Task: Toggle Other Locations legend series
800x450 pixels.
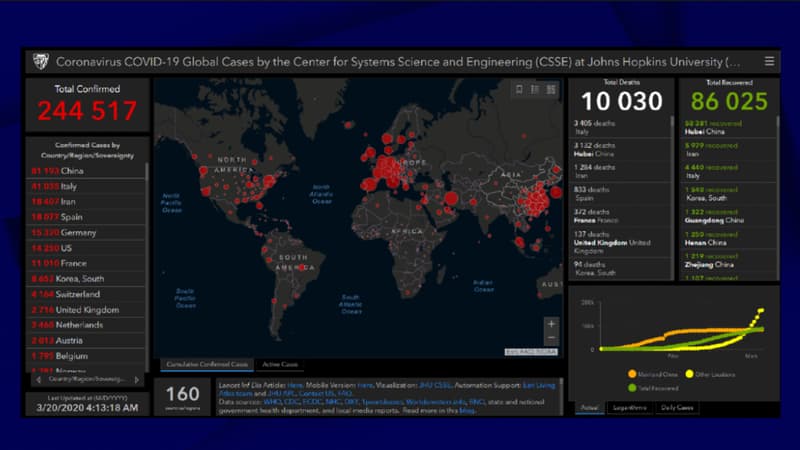Action: click(710, 374)
